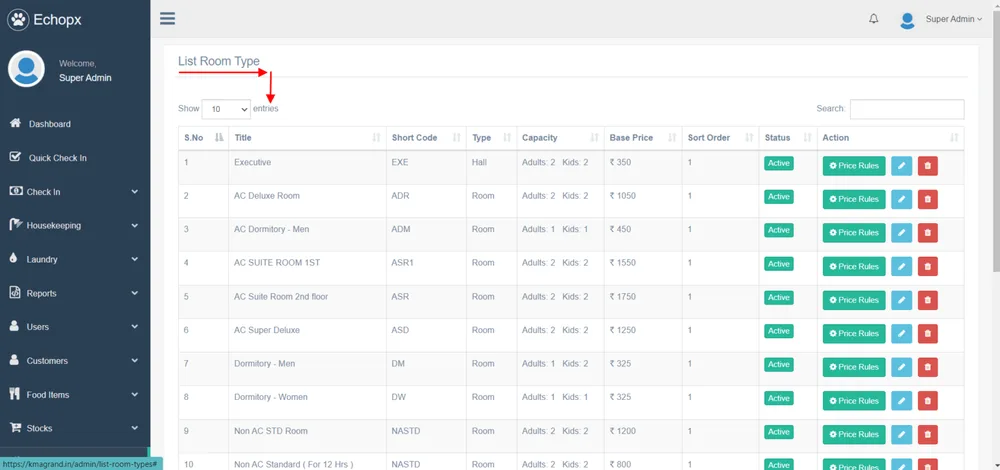This screenshot has height=470, width=1000.
Task: Expand the Reports sidebar menu
Action: pyautogui.click(x=75, y=293)
